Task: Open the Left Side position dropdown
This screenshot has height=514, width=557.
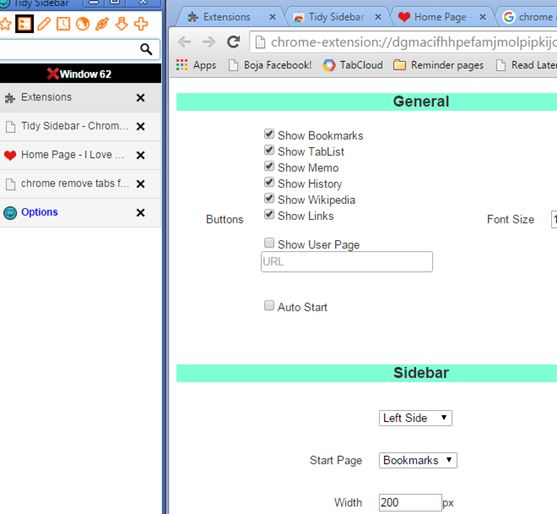Action: pos(415,418)
